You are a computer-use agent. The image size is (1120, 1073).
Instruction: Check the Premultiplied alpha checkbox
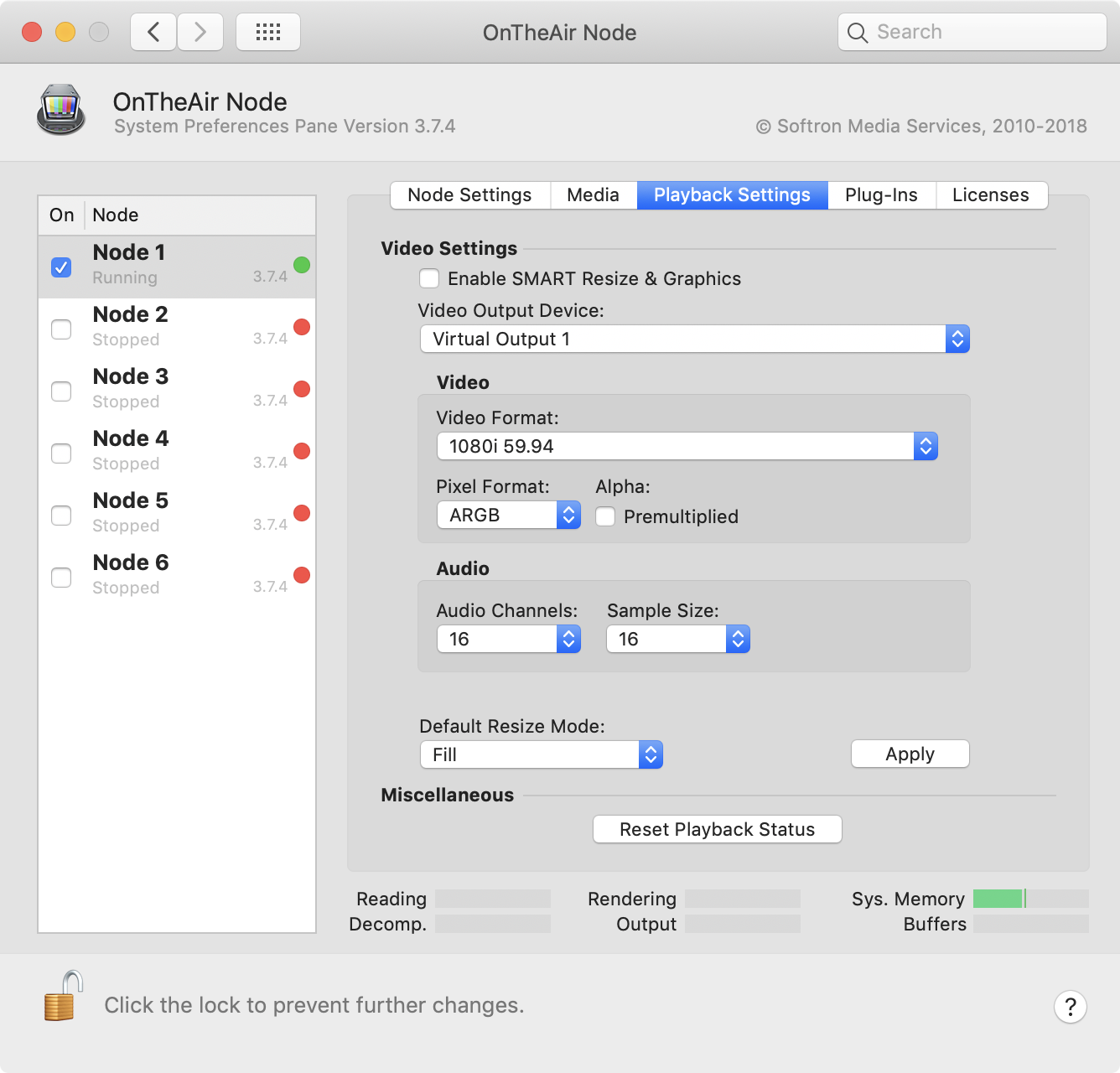(x=605, y=516)
